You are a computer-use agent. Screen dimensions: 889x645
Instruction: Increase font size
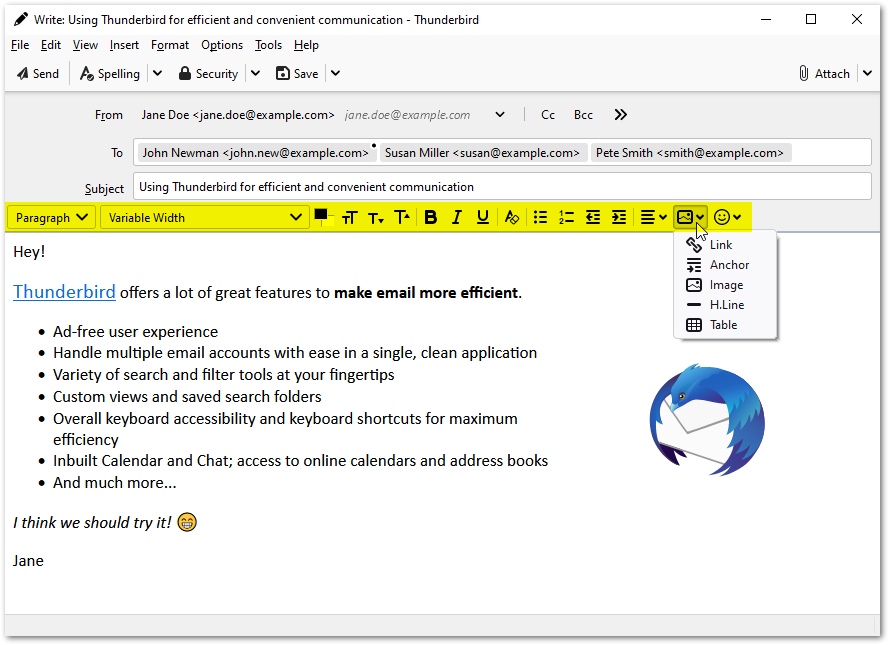402,218
